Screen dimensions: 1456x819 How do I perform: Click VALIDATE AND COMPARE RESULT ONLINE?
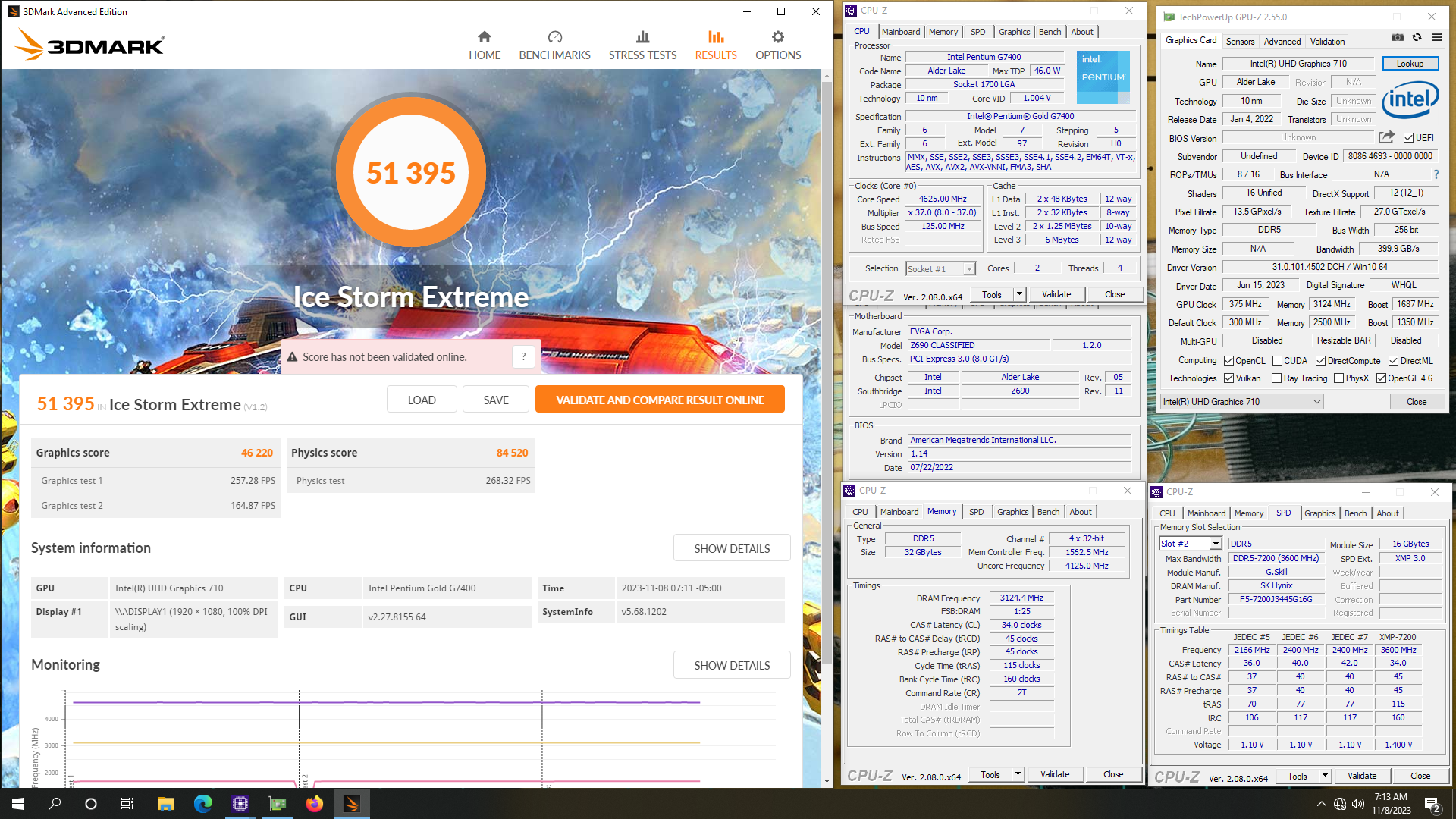(x=660, y=400)
